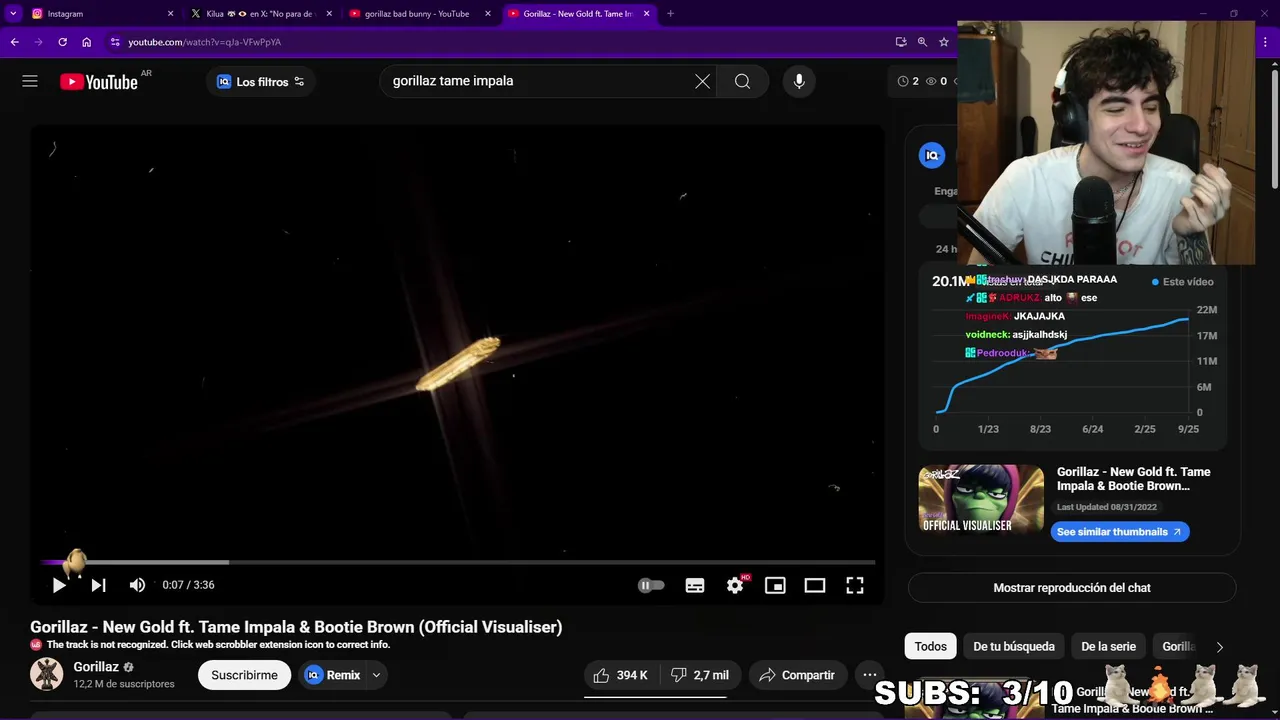Image resolution: width=1280 pixels, height=720 pixels.
Task: Click the scrobbler track not recognized notice
Action: coord(218,645)
